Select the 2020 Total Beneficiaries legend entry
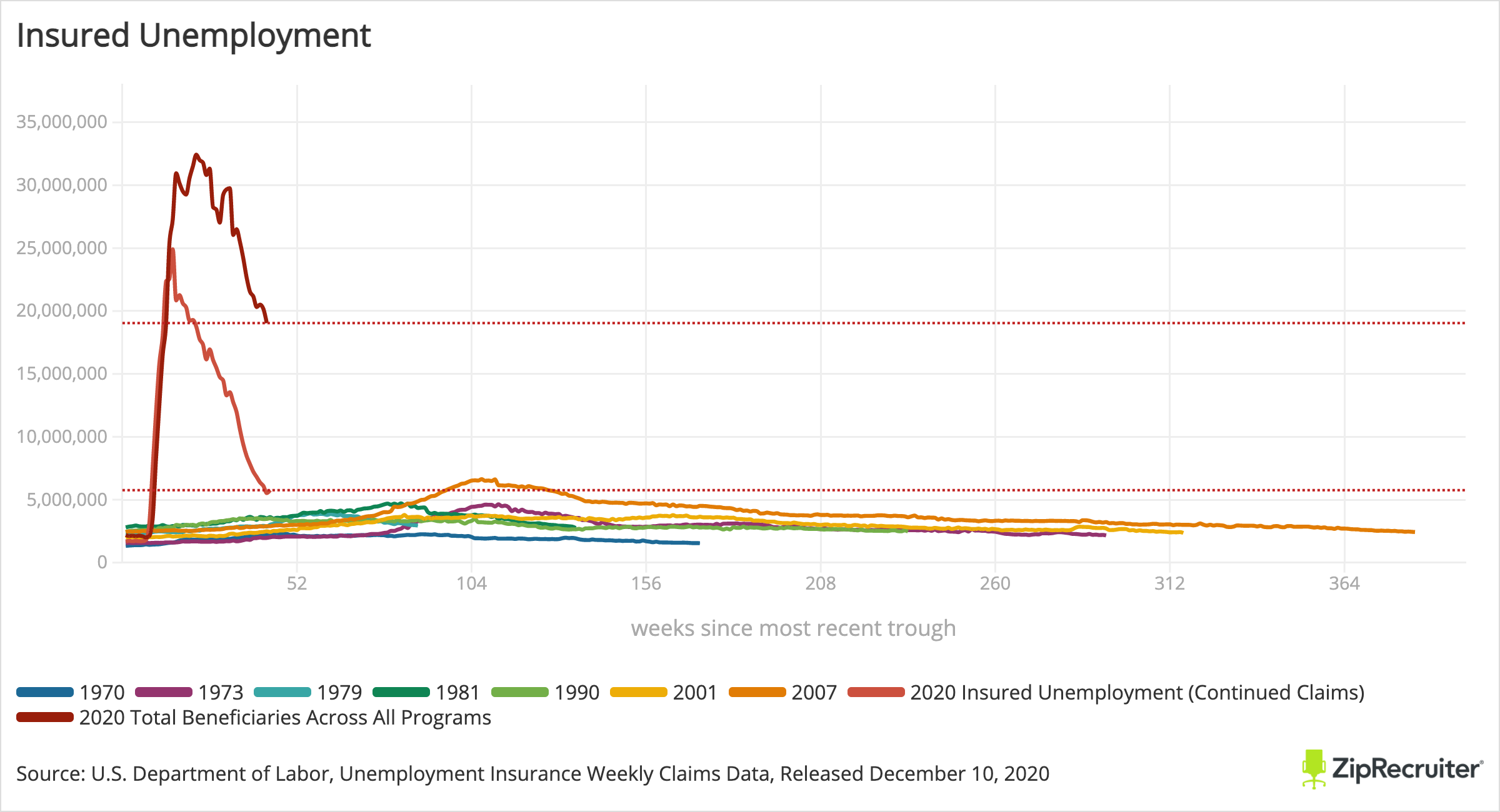This screenshot has height=812, width=1500. (285, 717)
